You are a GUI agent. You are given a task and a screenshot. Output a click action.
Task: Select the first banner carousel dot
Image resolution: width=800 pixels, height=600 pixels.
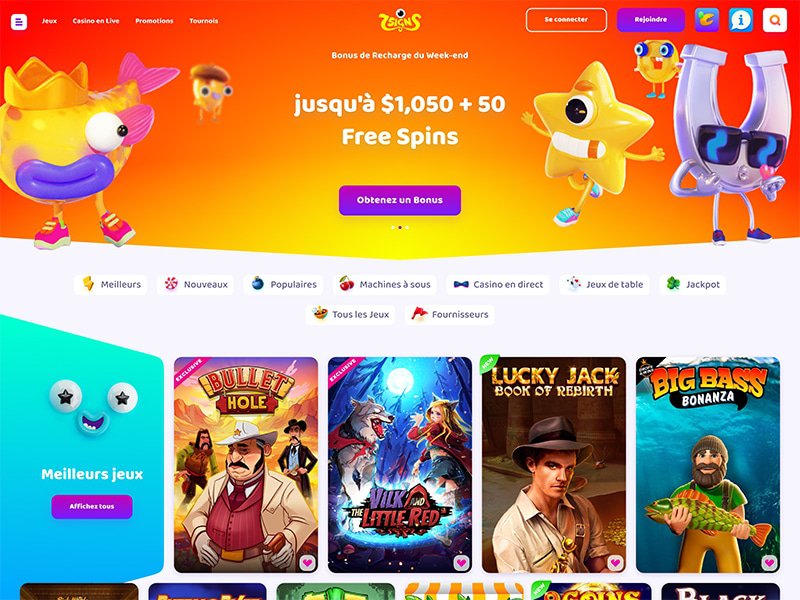393,228
